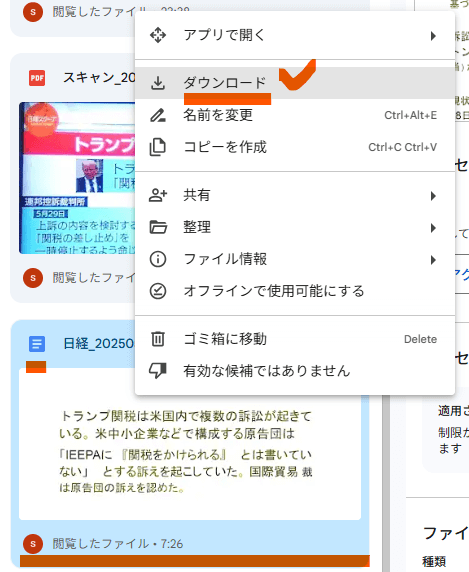
Task: Click the 'アプリで開く' move-arrows icon
Action: click(158, 35)
